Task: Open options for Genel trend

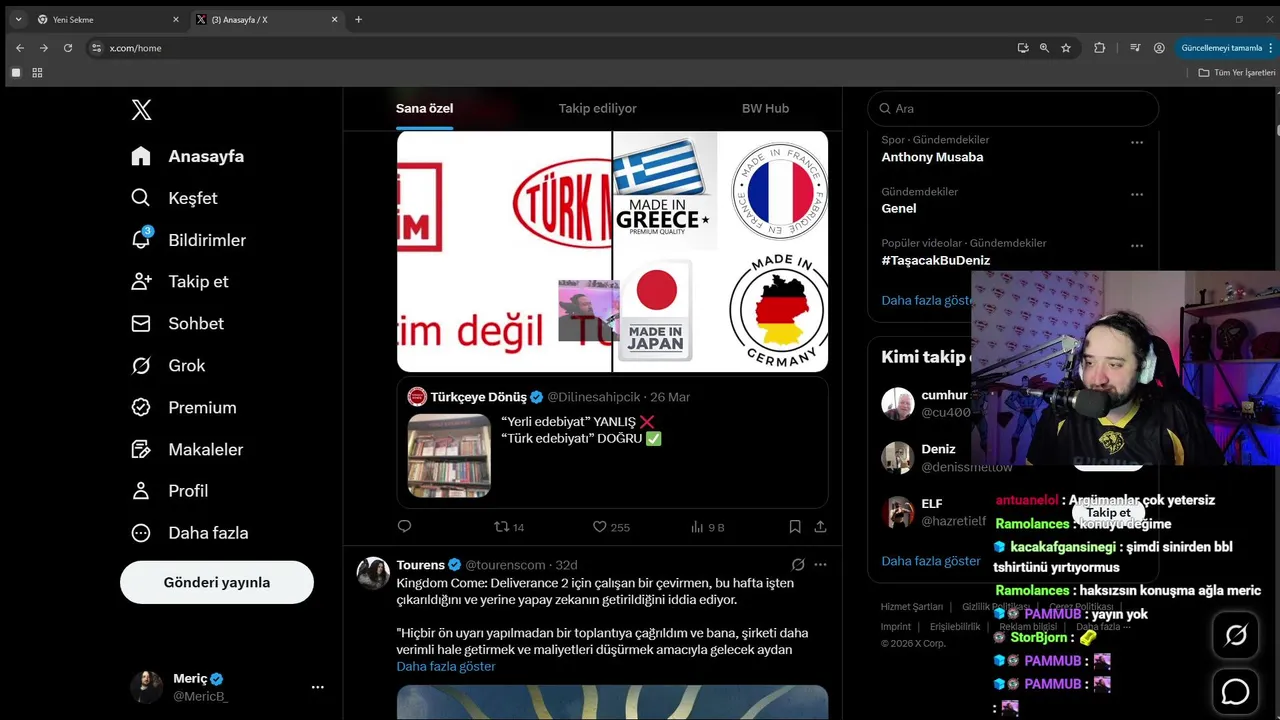Action: coord(1137,194)
